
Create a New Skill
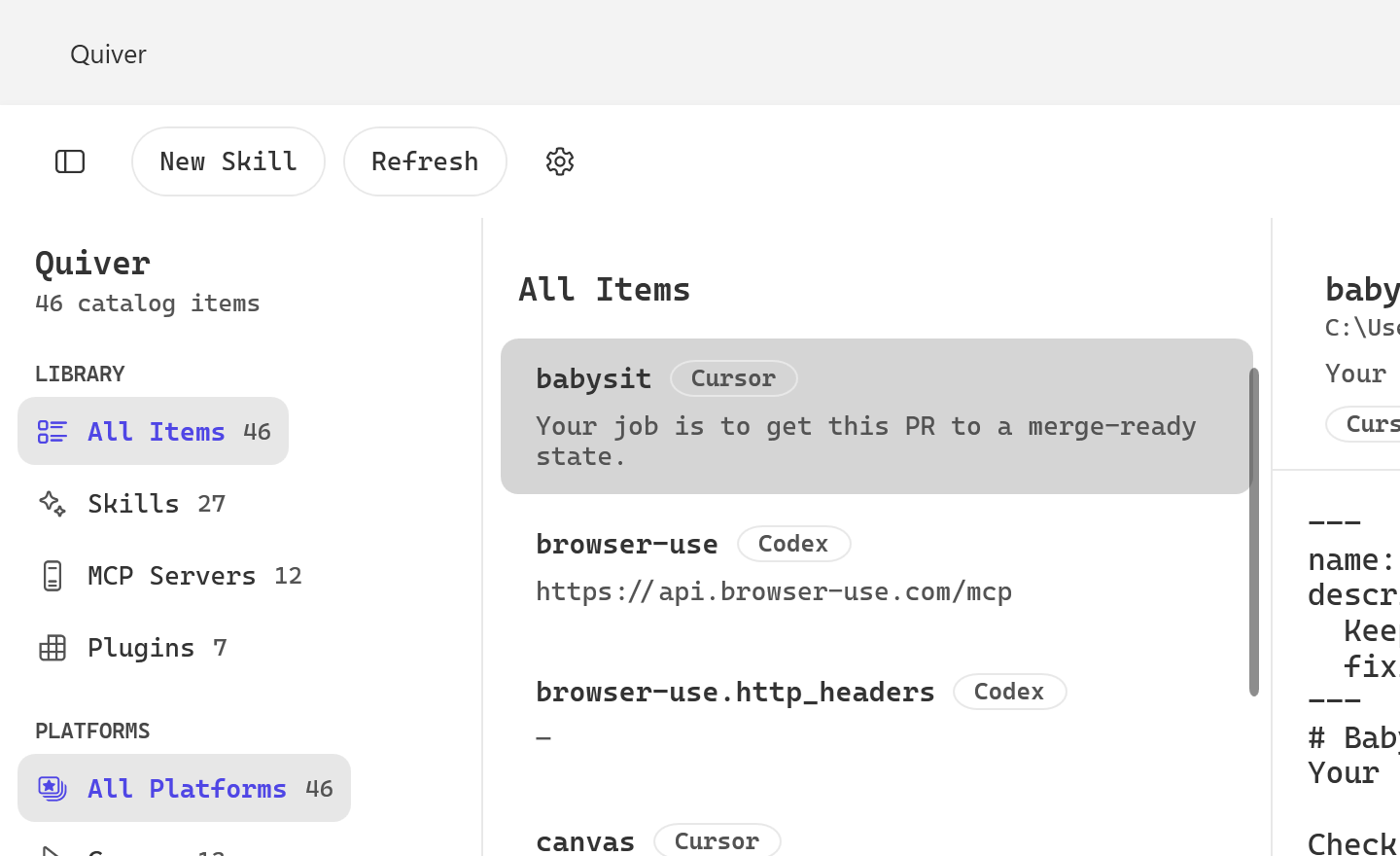click(228, 161)
